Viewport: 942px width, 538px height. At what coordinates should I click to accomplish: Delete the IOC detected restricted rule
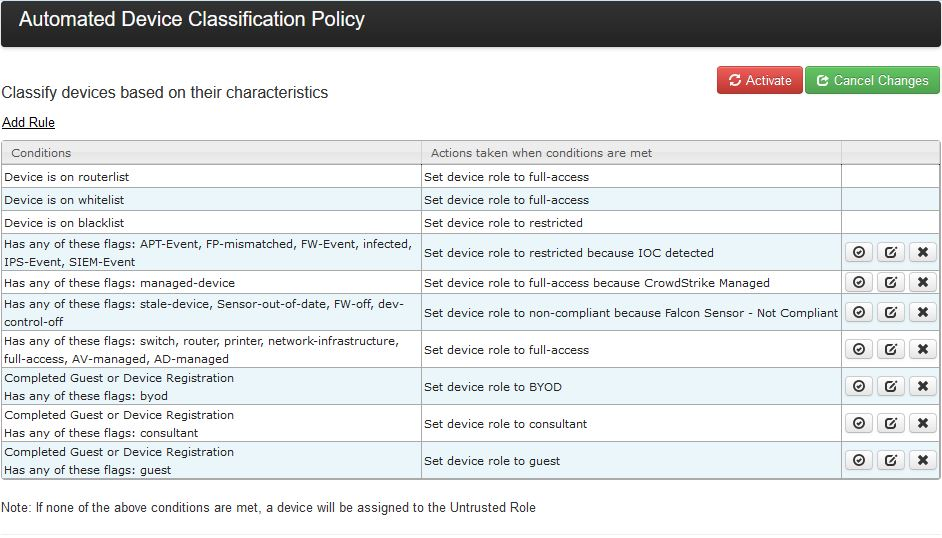922,252
